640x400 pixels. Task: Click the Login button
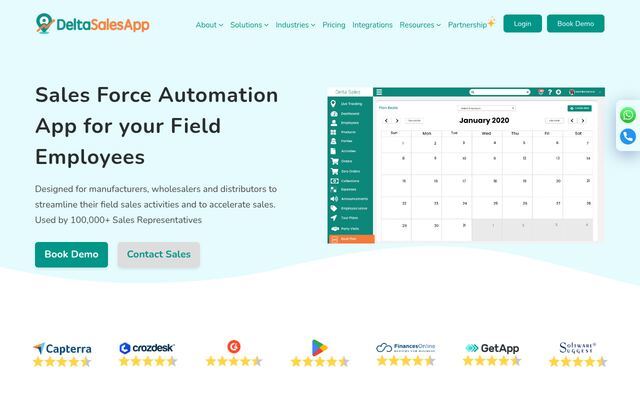point(522,24)
